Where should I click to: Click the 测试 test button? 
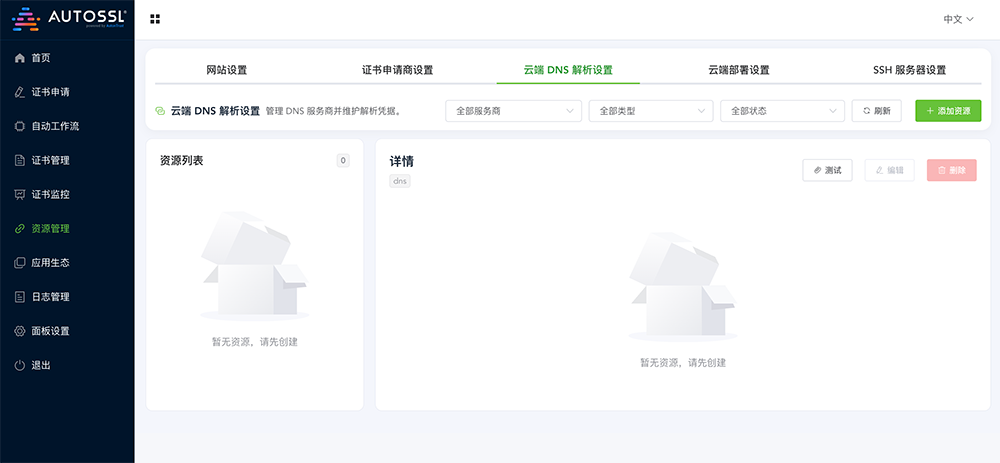point(827,170)
